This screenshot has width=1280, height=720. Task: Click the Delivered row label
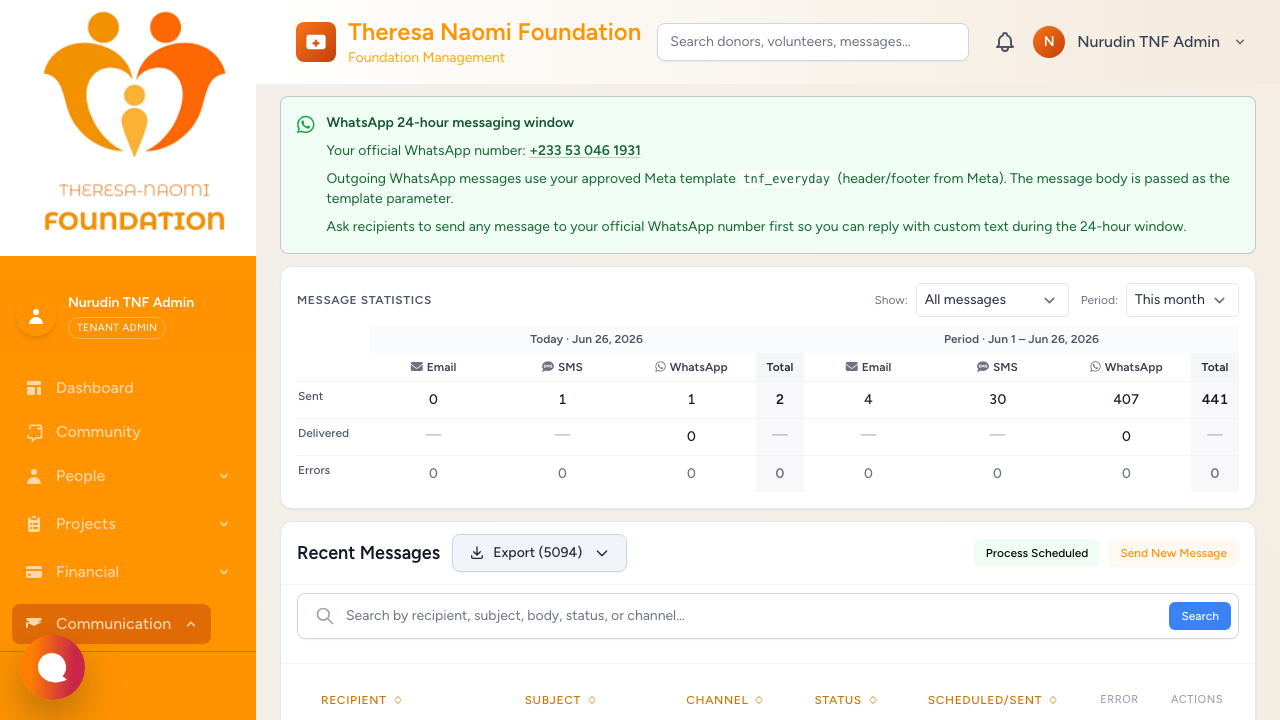324,434
